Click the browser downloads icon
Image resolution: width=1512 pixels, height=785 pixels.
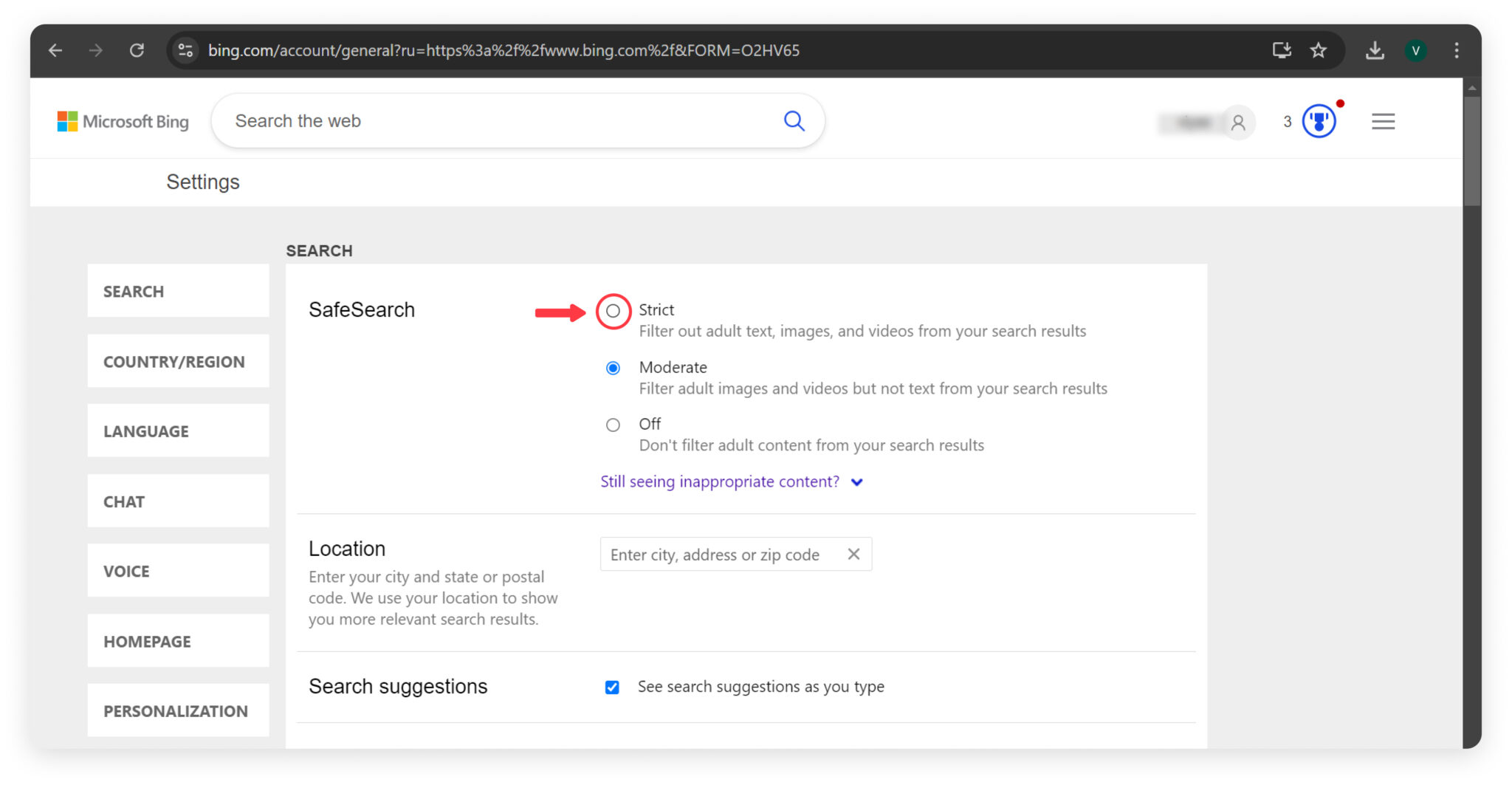pyautogui.click(x=1374, y=50)
